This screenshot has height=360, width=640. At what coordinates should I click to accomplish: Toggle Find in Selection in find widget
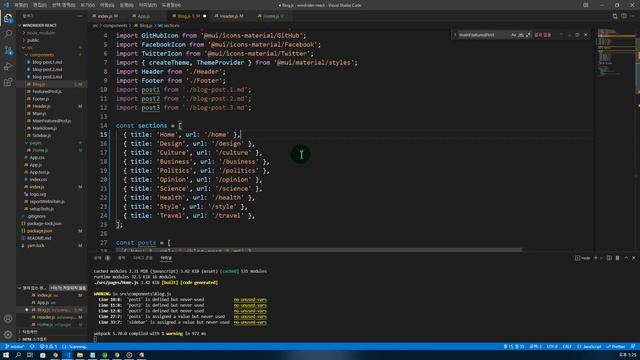pos(577,35)
